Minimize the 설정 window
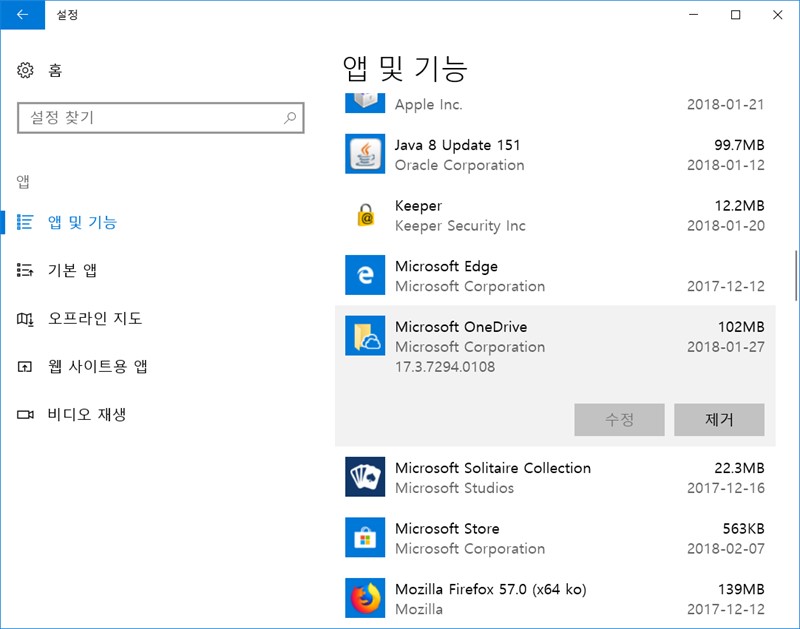This screenshot has width=800, height=629. point(693,15)
